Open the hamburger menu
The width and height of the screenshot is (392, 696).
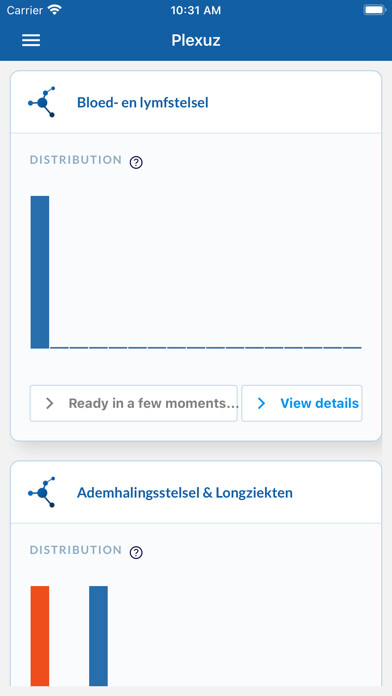click(x=31, y=40)
